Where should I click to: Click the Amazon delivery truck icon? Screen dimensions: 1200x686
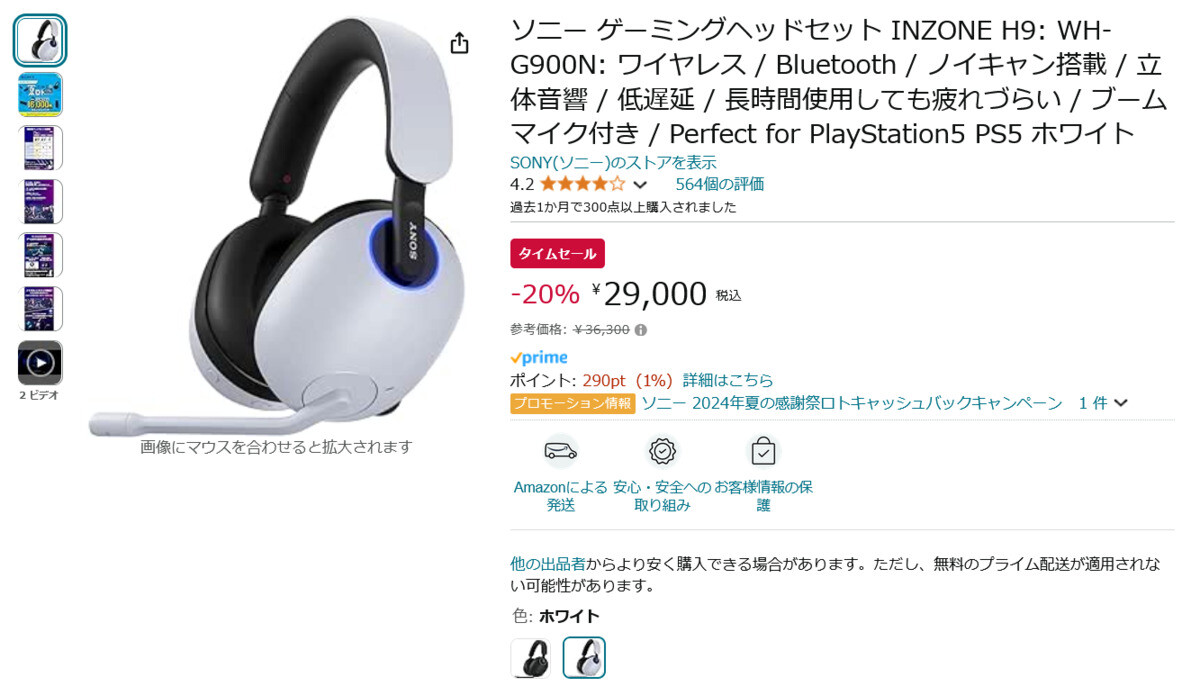[561, 451]
